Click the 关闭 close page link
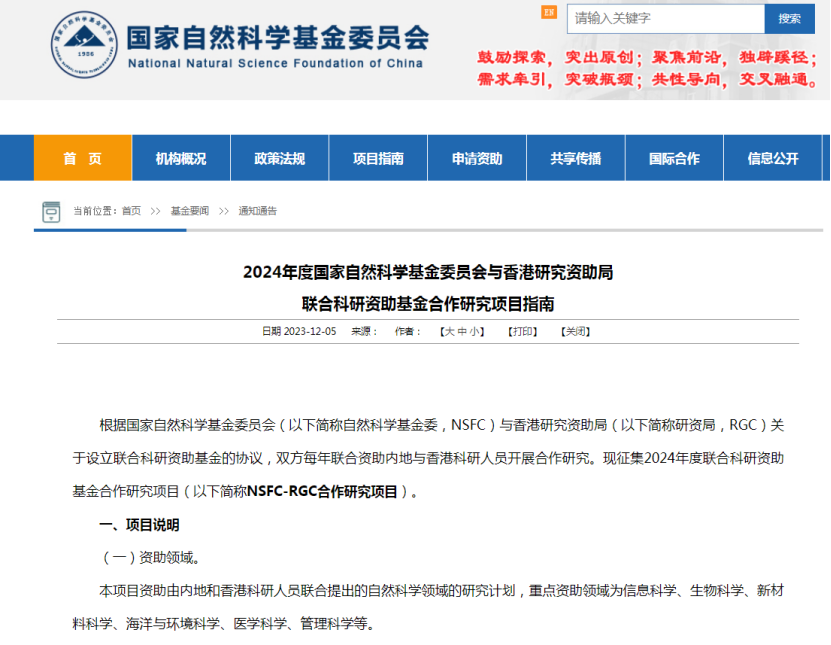The width and height of the screenshot is (831, 645). click(575, 331)
